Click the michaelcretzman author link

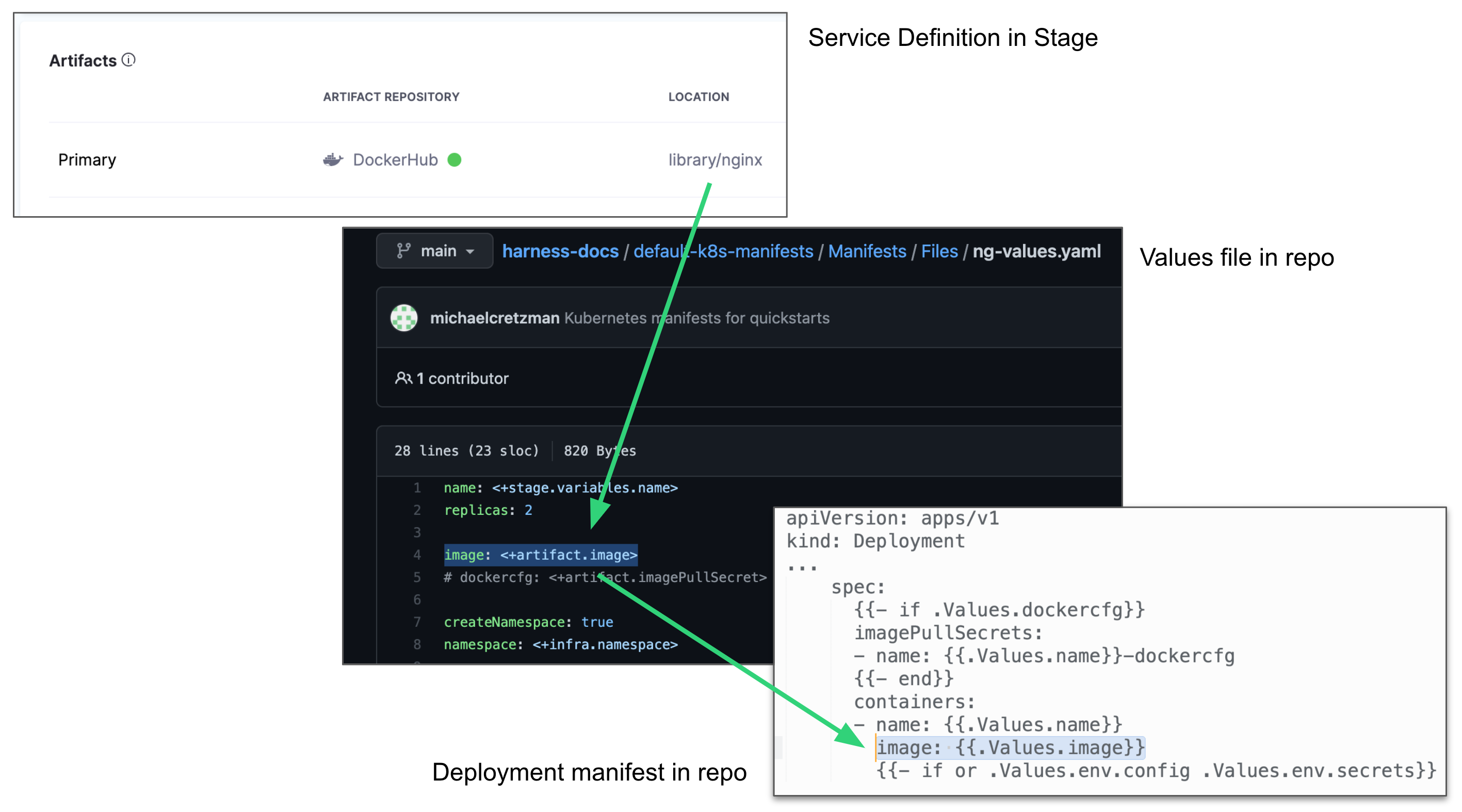pyautogui.click(x=494, y=318)
